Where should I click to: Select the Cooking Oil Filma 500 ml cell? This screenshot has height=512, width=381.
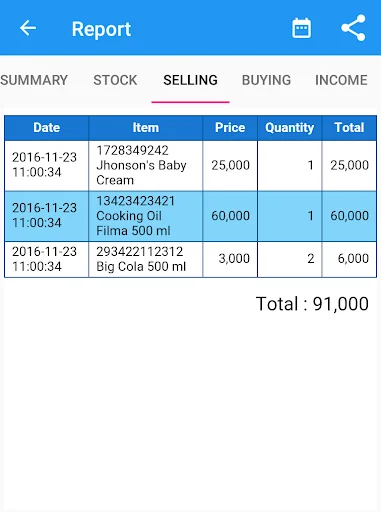[x=146, y=216]
